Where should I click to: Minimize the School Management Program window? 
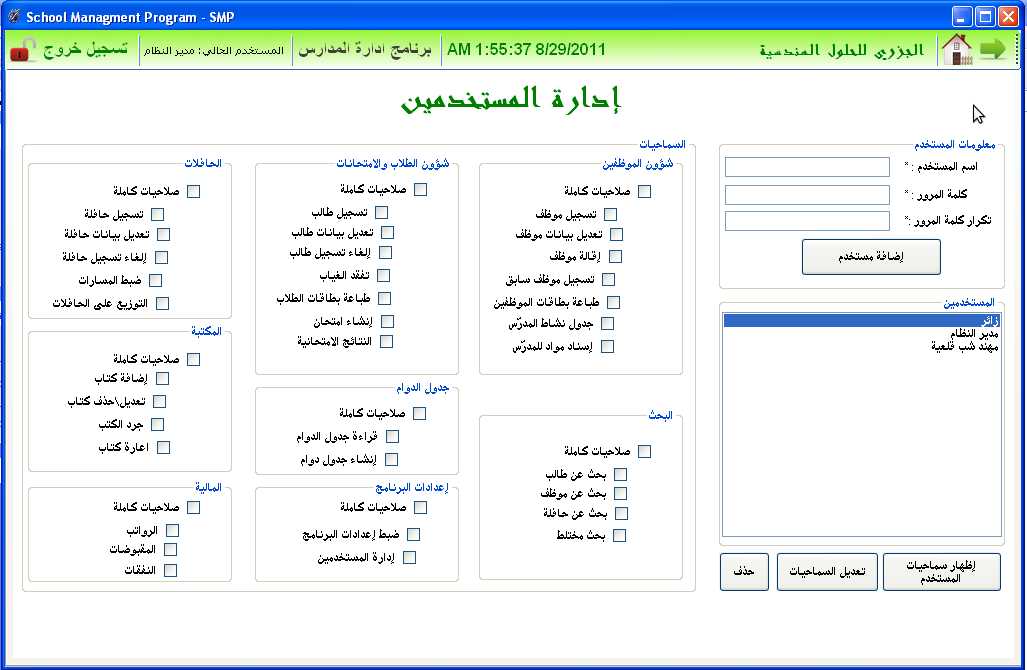pos(962,16)
